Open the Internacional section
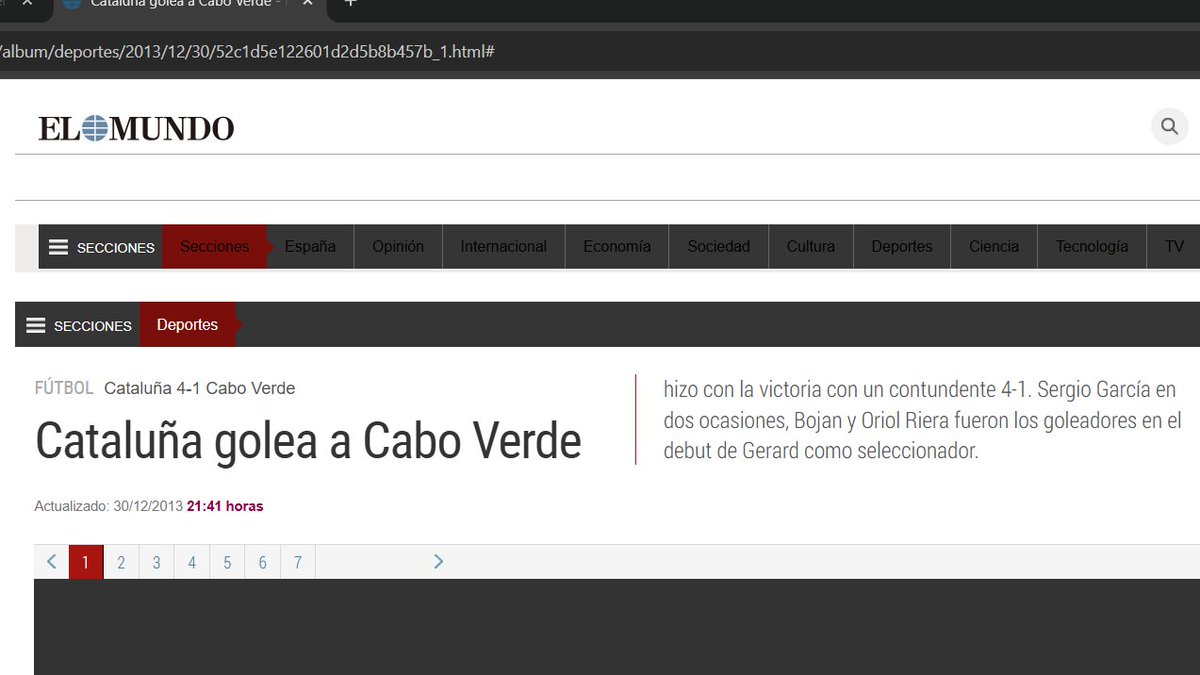Image resolution: width=1200 pixels, height=675 pixels. click(504, 247)
